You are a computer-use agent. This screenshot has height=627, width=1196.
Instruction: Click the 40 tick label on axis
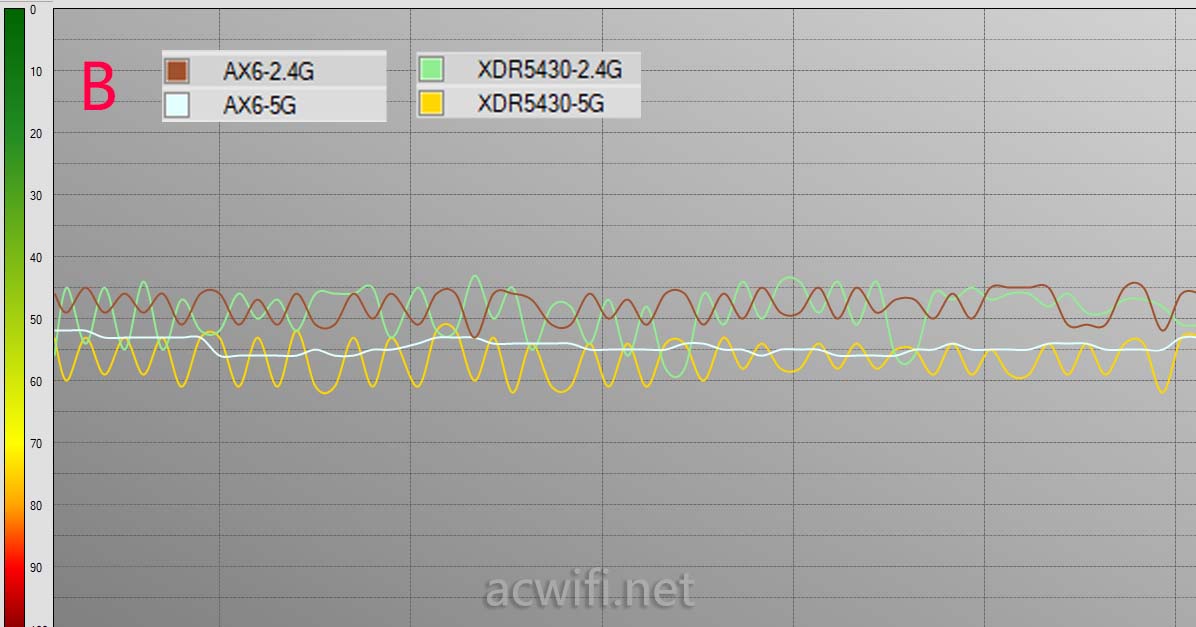[36, 258]
